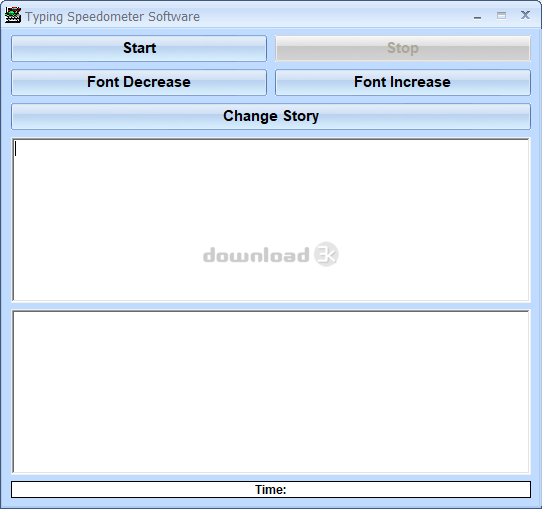
Task: Click the greyed-out maximize window icon
Action: pos(501,16)
